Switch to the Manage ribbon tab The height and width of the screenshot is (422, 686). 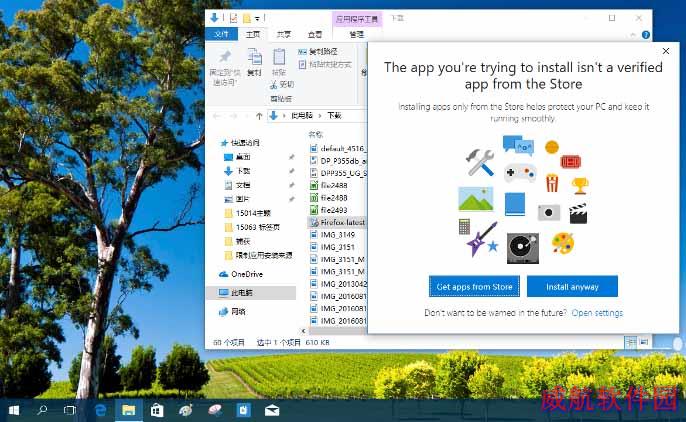(357, 34)
